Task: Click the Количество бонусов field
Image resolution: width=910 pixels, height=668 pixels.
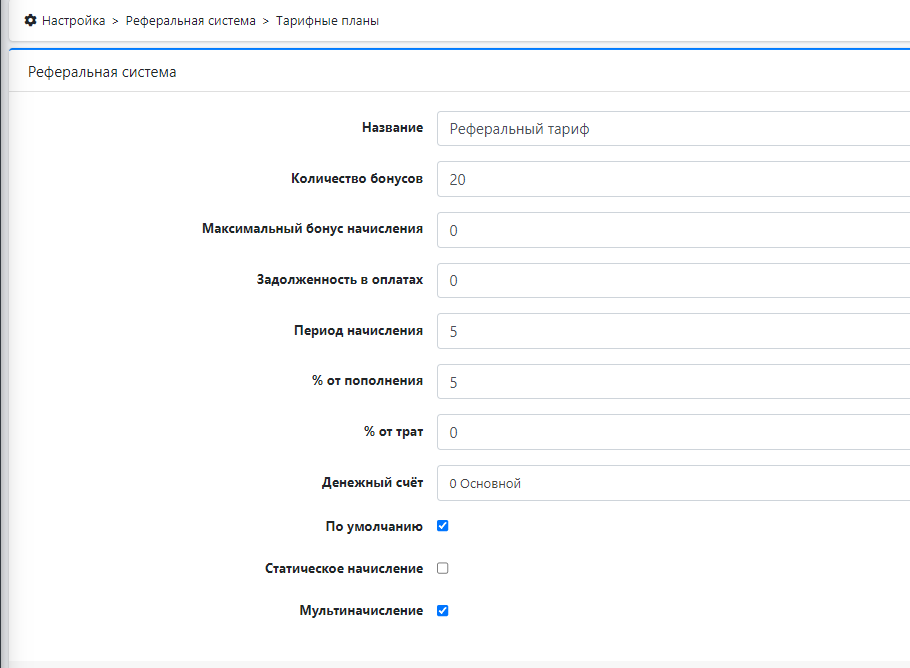Action: tap(672, 180)
